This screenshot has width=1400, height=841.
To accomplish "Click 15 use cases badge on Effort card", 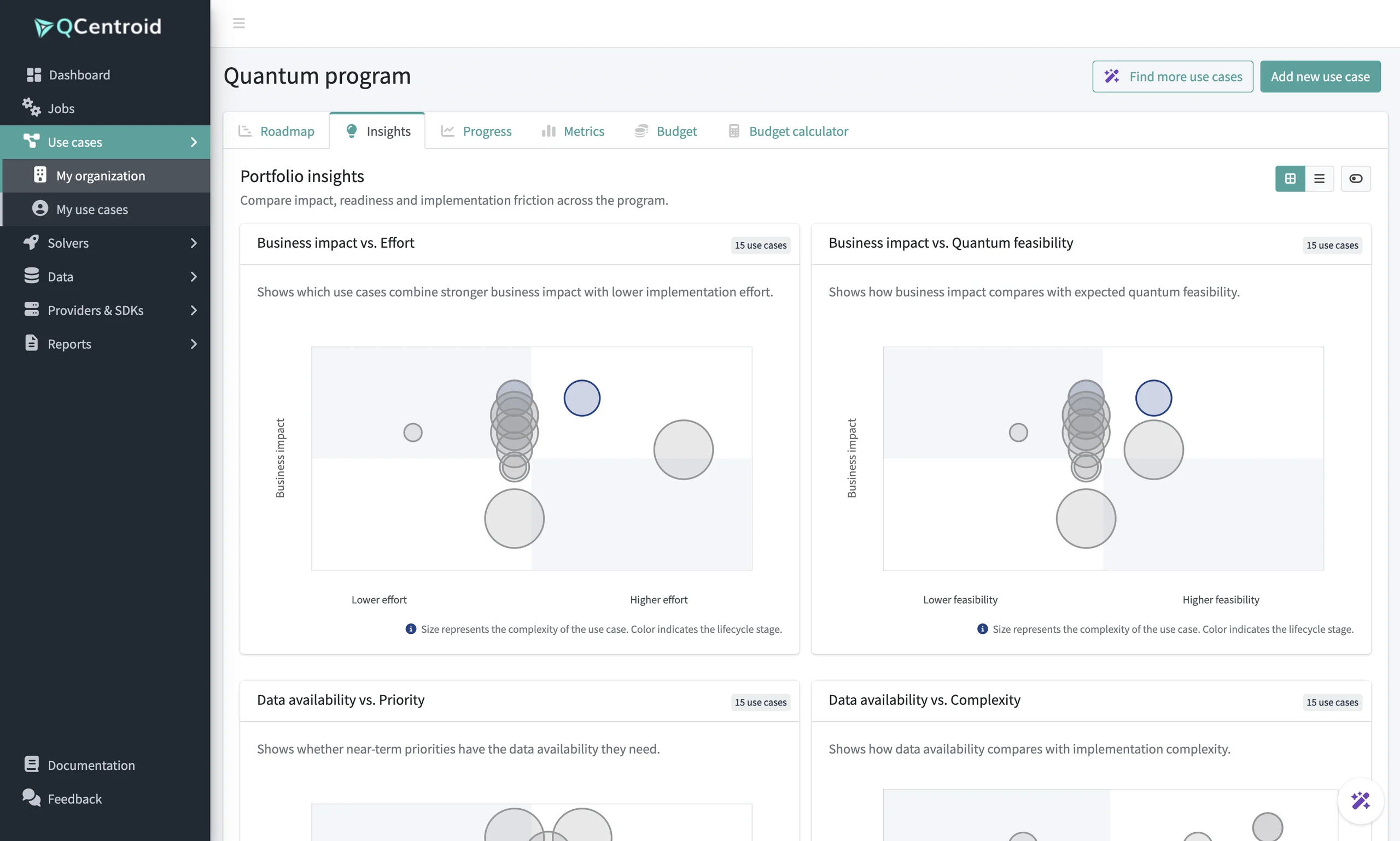I will pyautogui.click(x=761, y=245).
